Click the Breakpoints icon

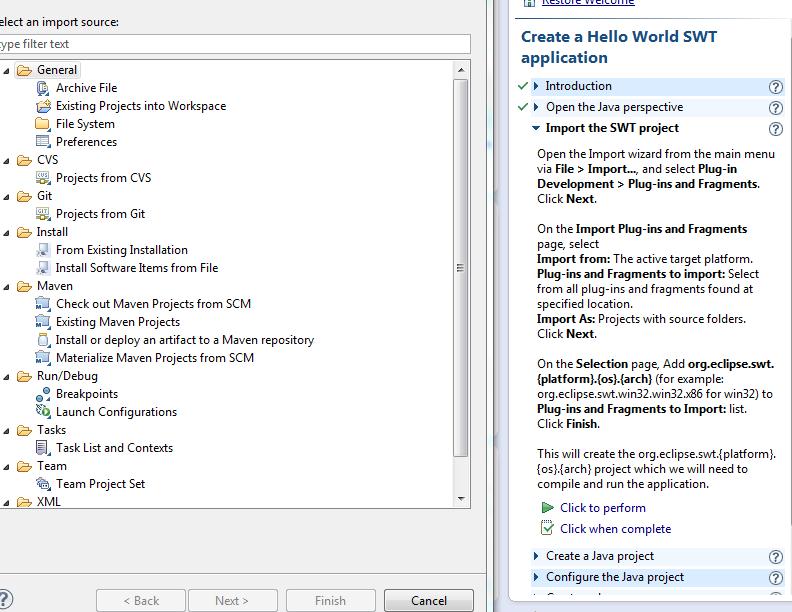43,394
